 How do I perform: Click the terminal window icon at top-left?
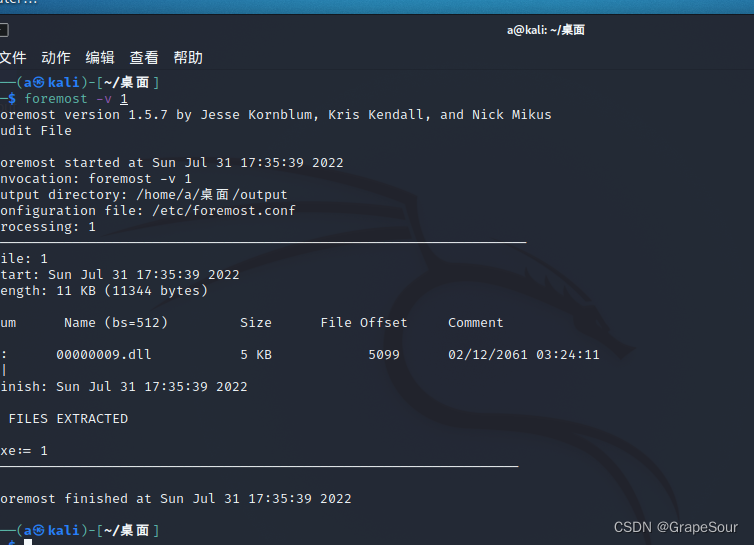[x=4, y=30]
